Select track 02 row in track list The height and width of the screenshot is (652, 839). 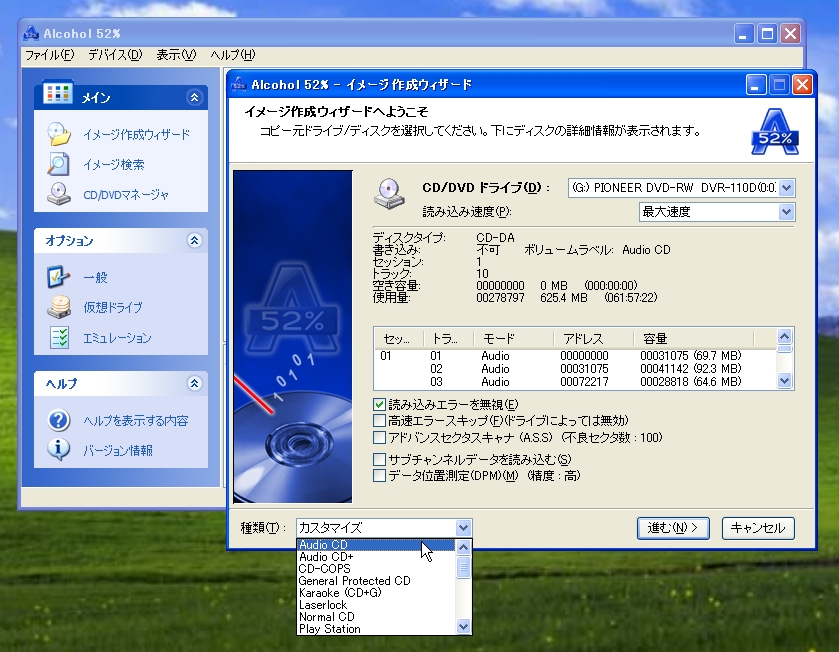click(x=575, y=369)
